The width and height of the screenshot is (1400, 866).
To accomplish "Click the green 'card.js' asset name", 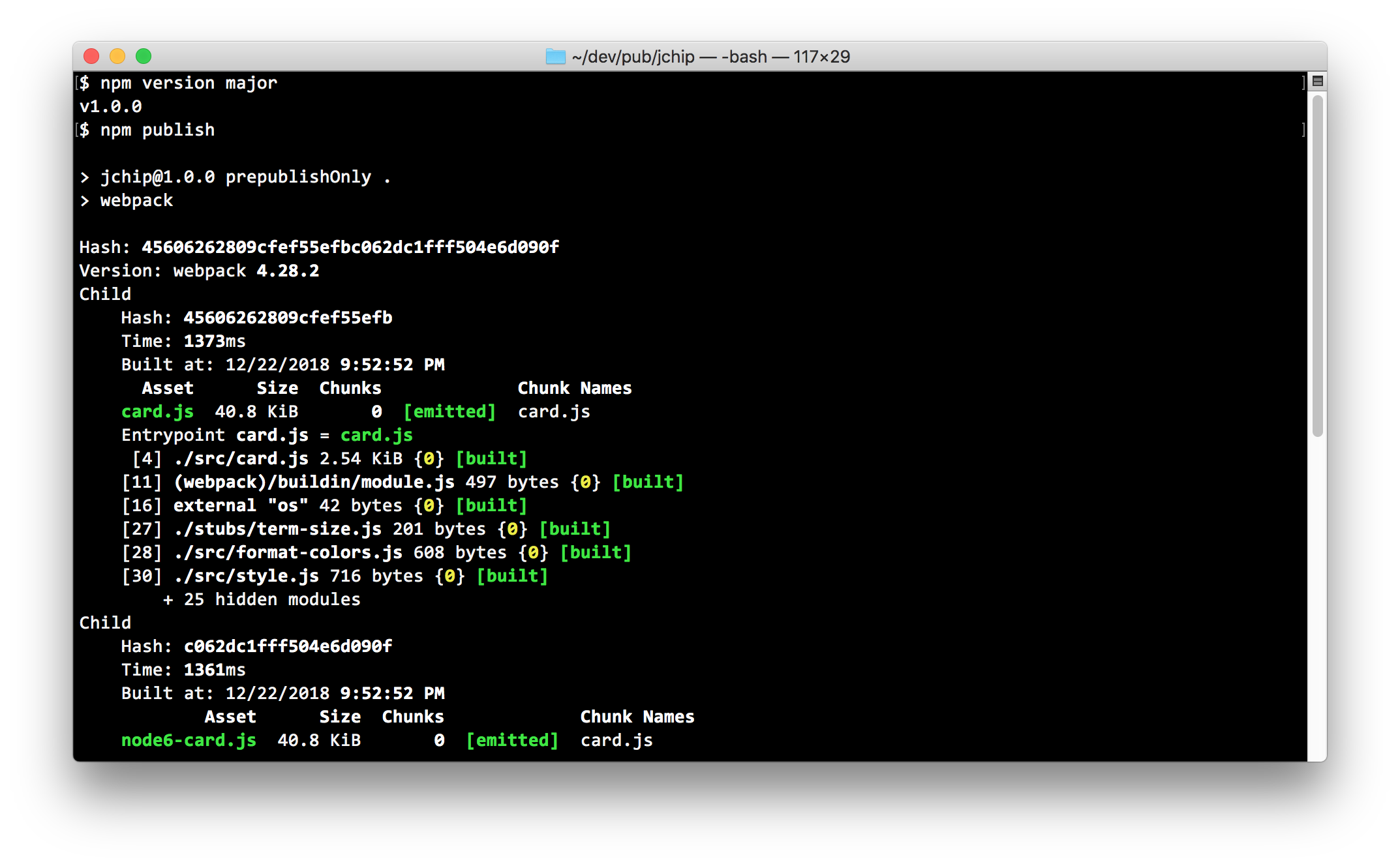I will click(x=157, y=411).
